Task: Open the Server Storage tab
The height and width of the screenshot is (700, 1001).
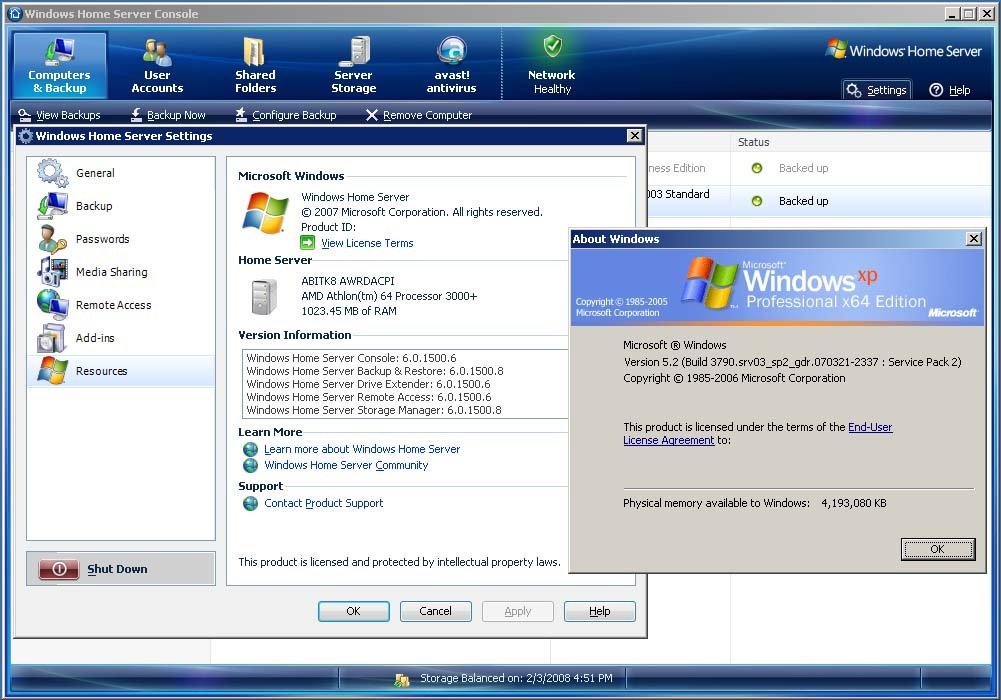Action: 353,65
